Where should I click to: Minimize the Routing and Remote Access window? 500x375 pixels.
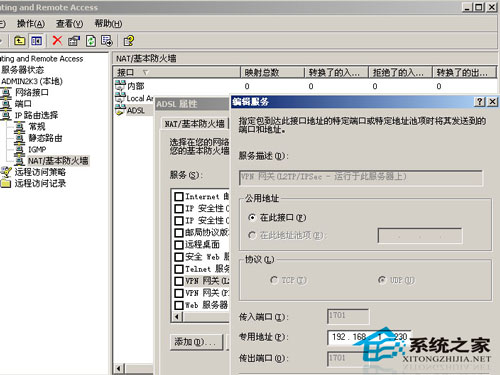467,7
